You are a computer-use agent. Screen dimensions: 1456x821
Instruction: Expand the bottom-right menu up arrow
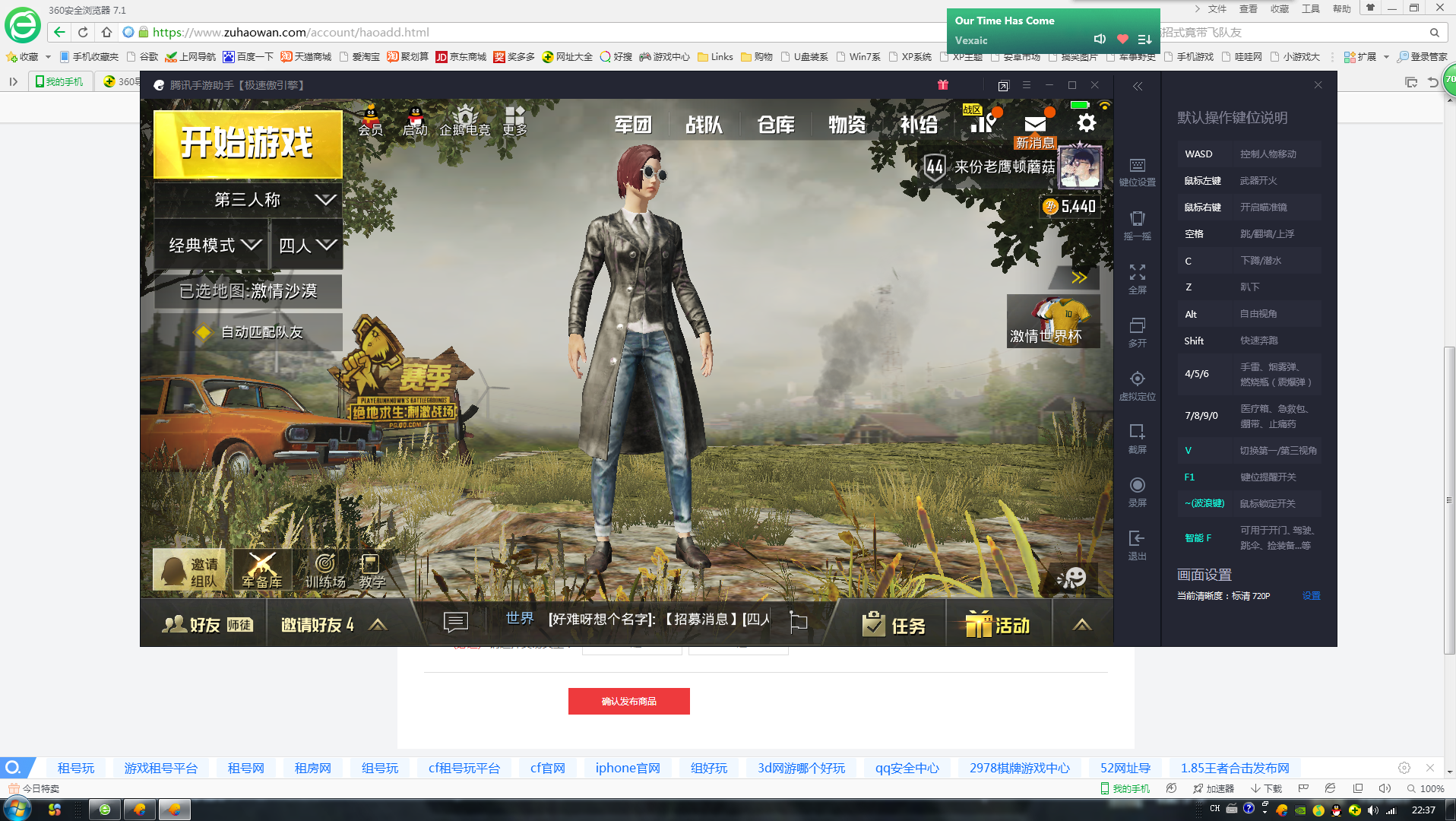click(1082, 625)
